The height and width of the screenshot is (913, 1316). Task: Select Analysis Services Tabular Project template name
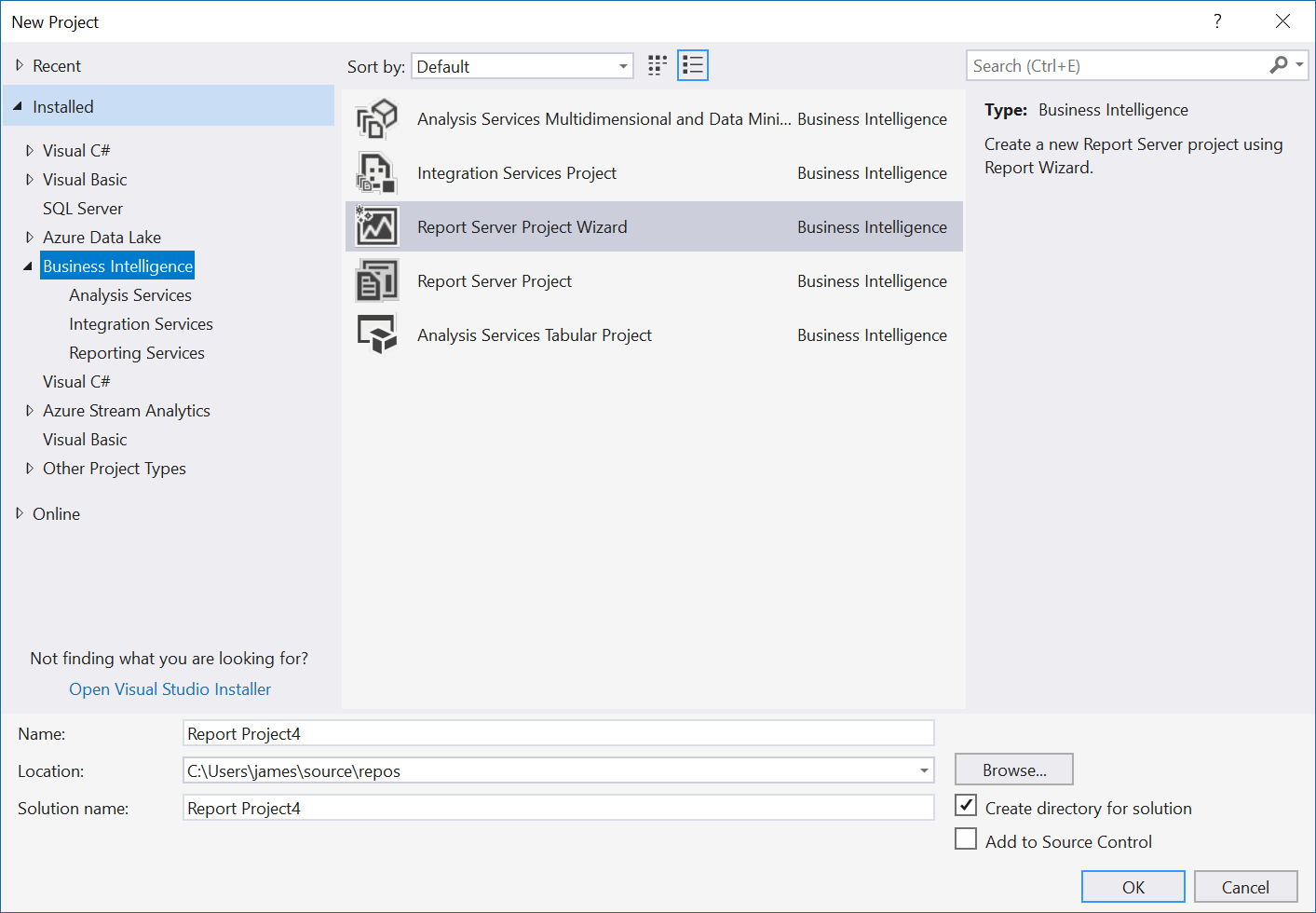[x=535, y=335]
